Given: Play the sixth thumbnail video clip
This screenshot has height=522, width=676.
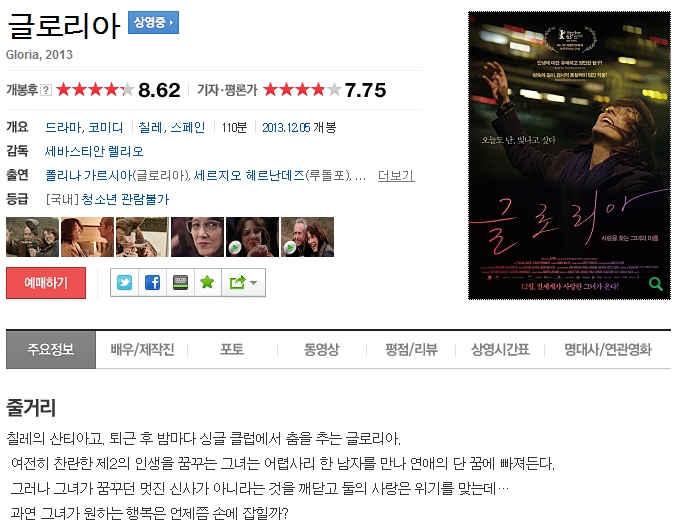Looking at the screenshot, I should pos(307,237).
